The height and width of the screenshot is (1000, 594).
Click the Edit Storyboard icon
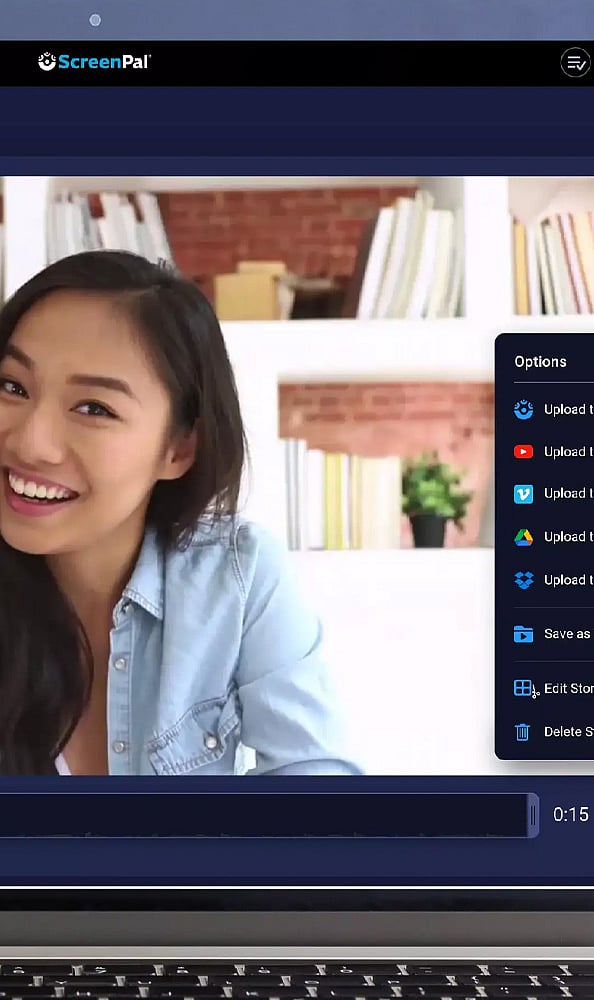pos(526,689)
